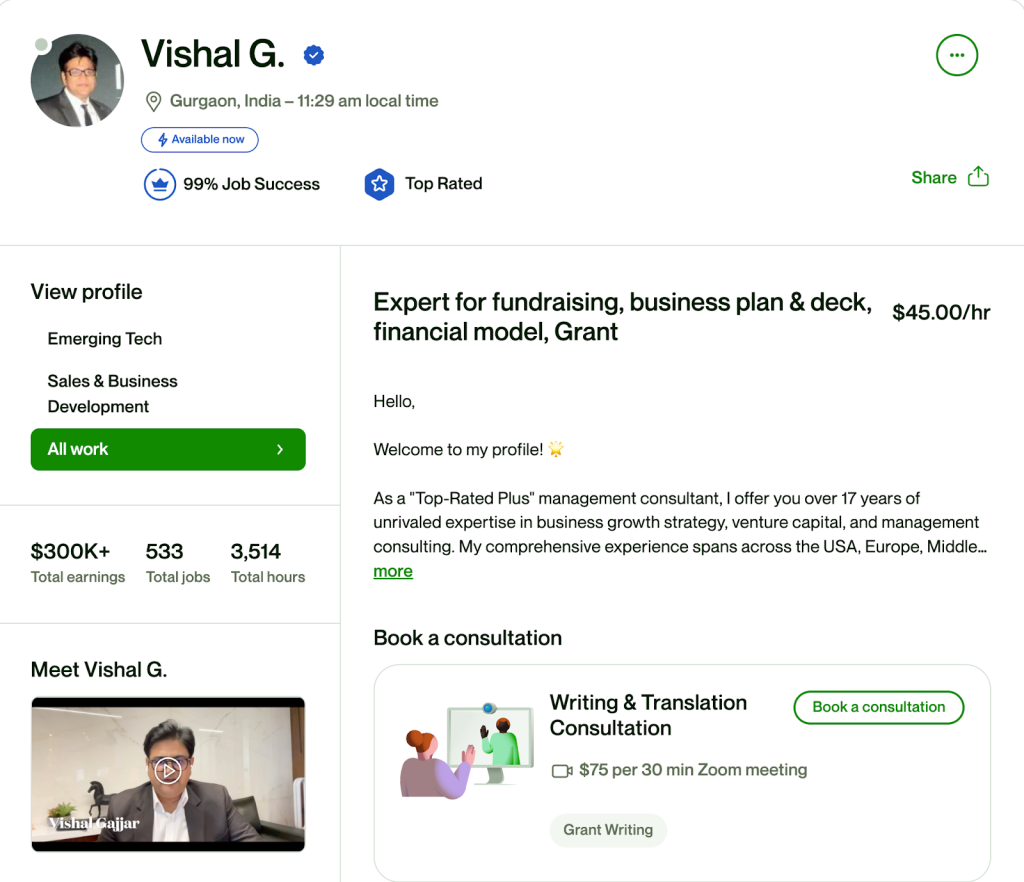Expand the overview with the more link
The image size is (1024, 882).
coord(393,572)
